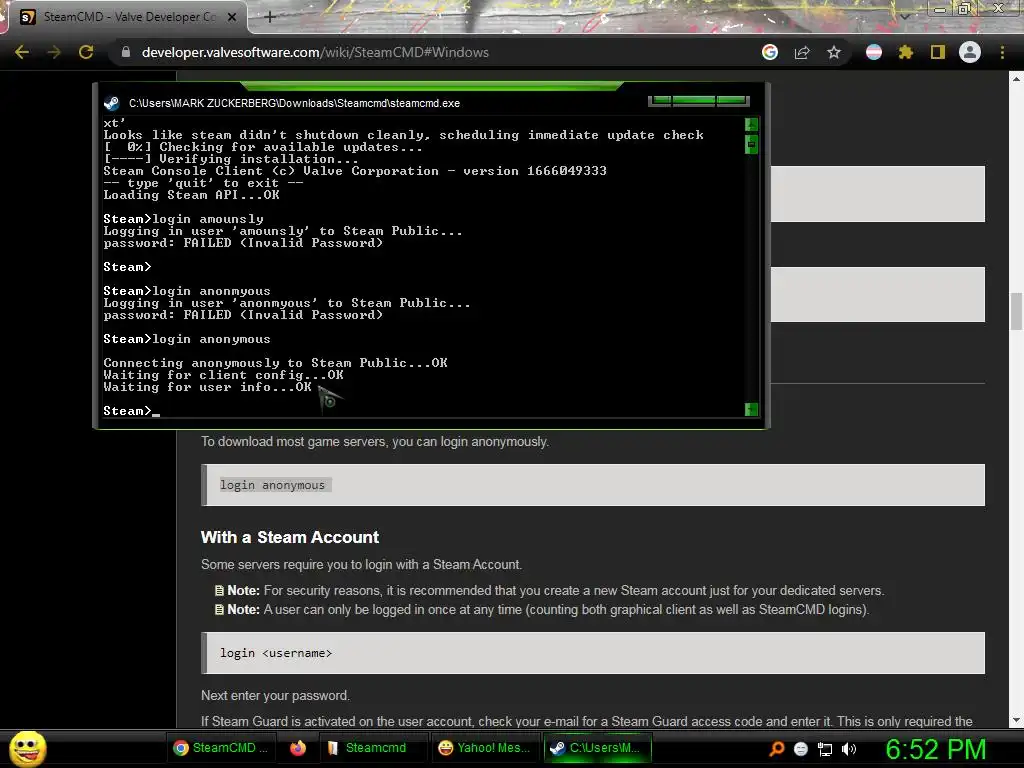Bookmark this page with the star
The width and height of the screenshot is (1024, 768).
834,52
